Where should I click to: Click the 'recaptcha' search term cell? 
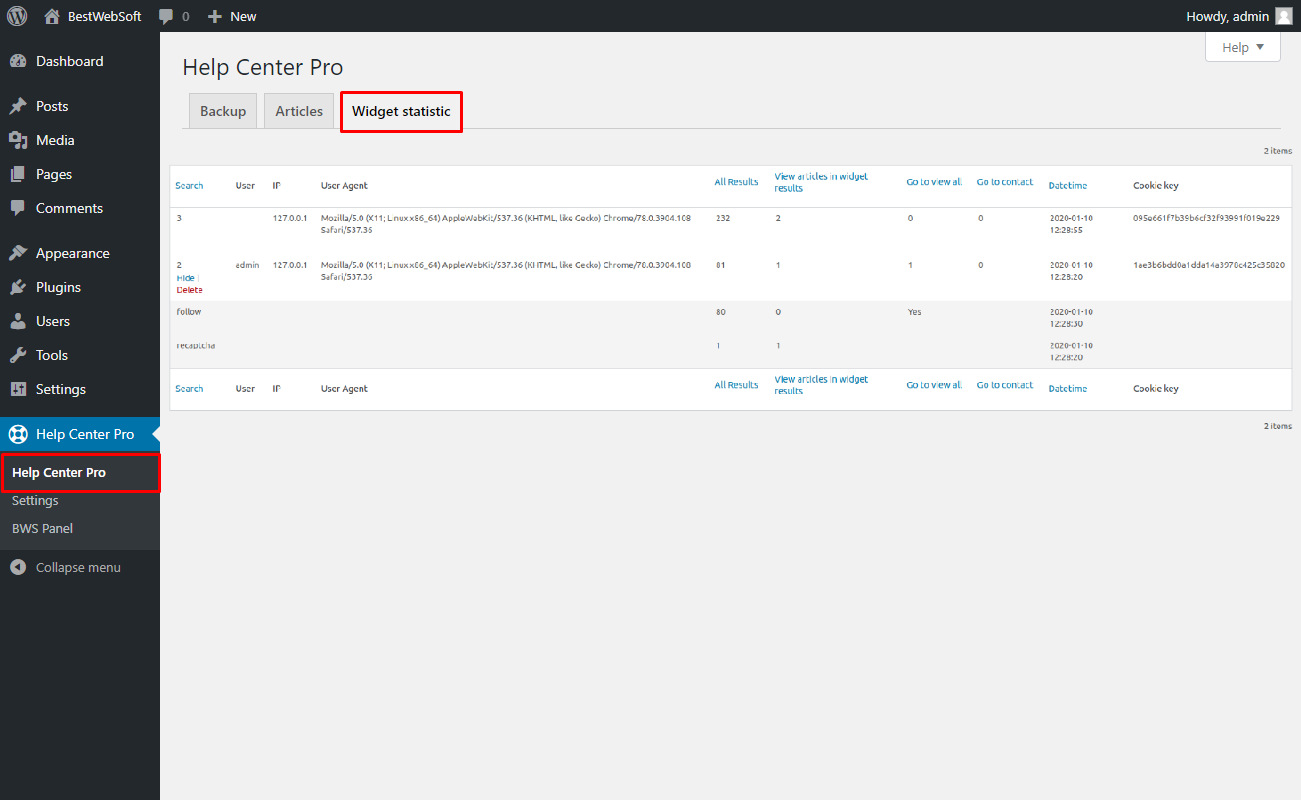tap(196, 346)
